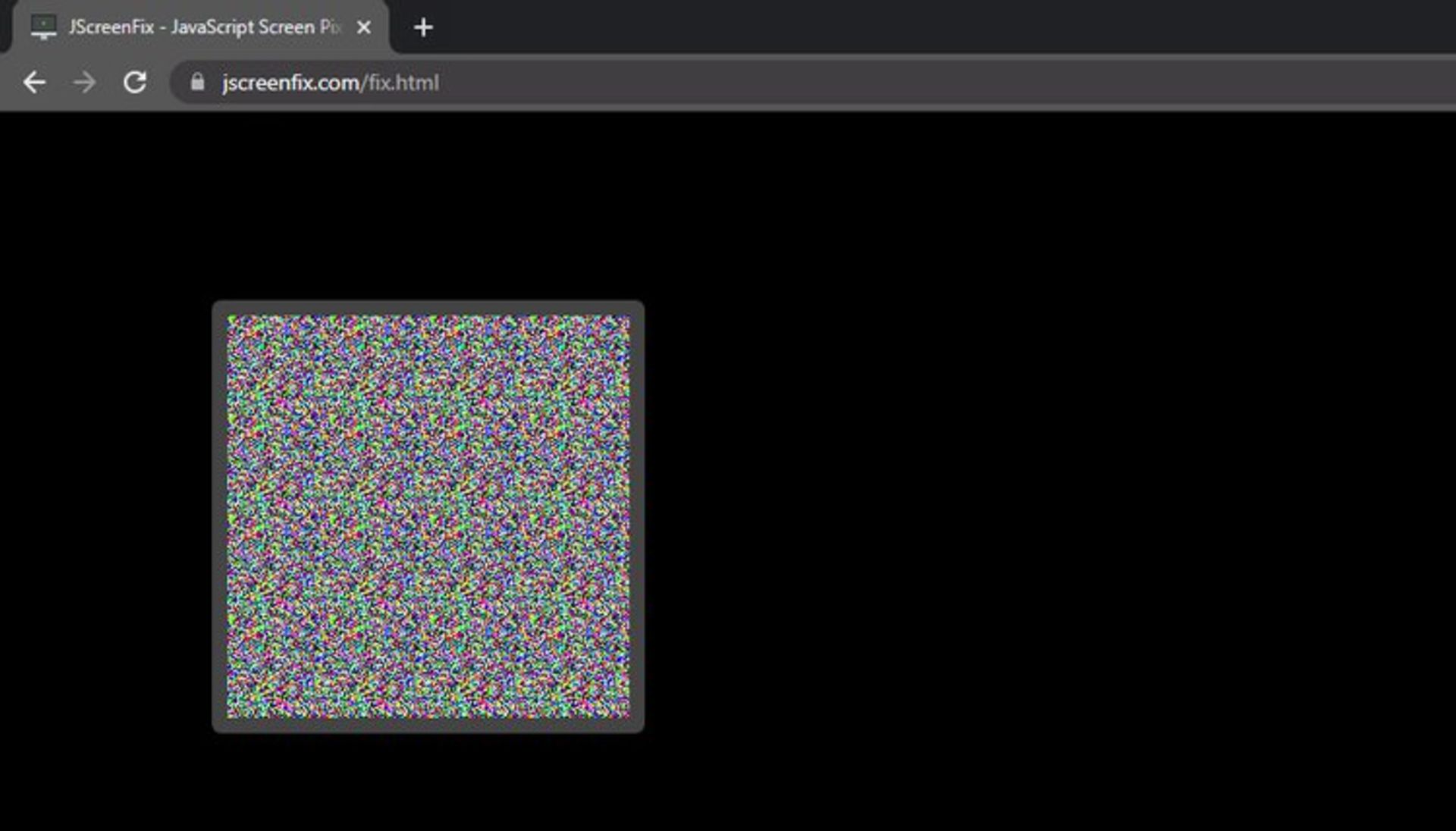Click the center of the pixel-repair noise pattern
Screen dimensions: 1456x831
(x=428, y=516)
